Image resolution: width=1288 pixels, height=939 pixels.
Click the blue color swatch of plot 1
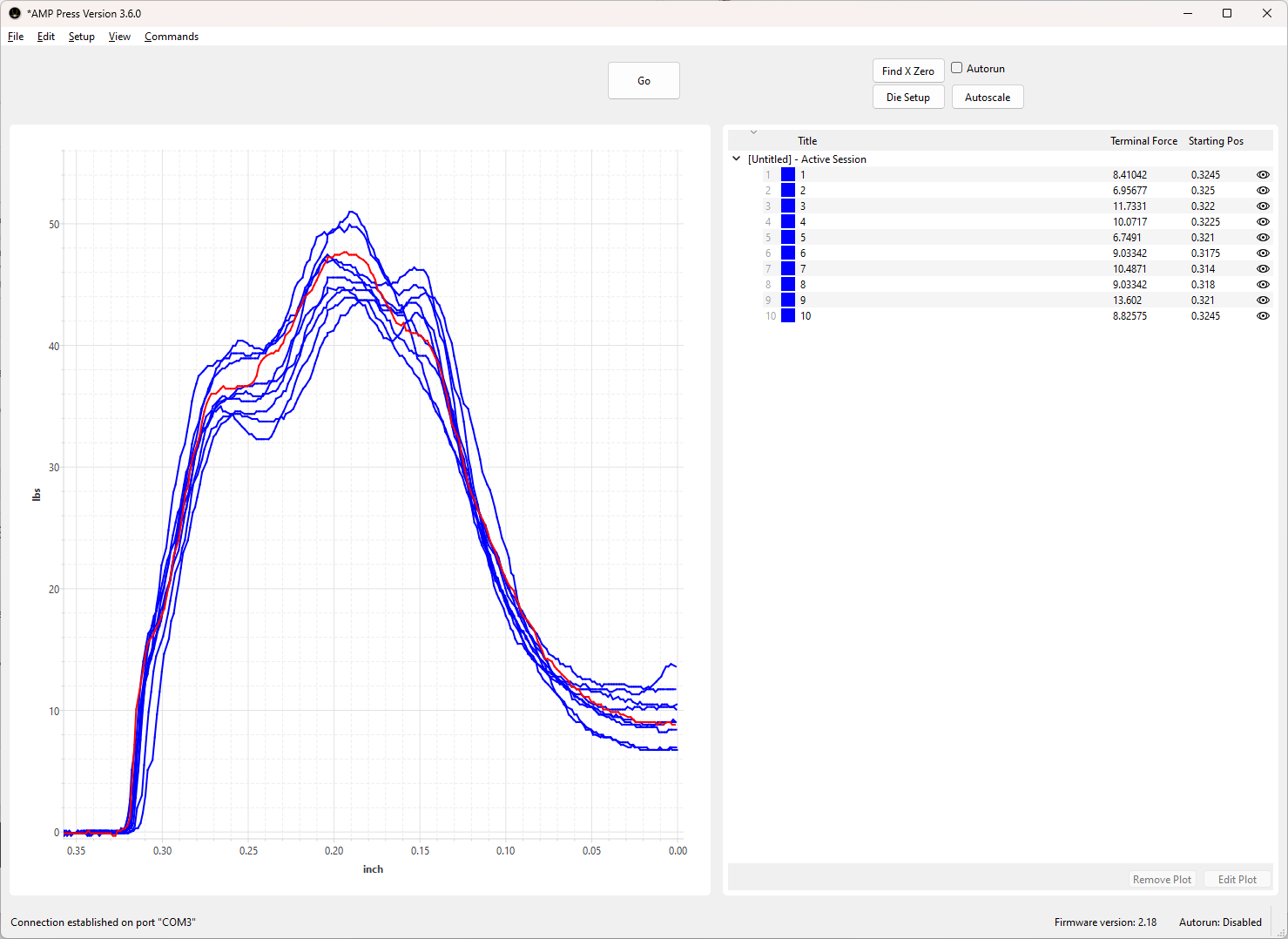coord(788,175)
